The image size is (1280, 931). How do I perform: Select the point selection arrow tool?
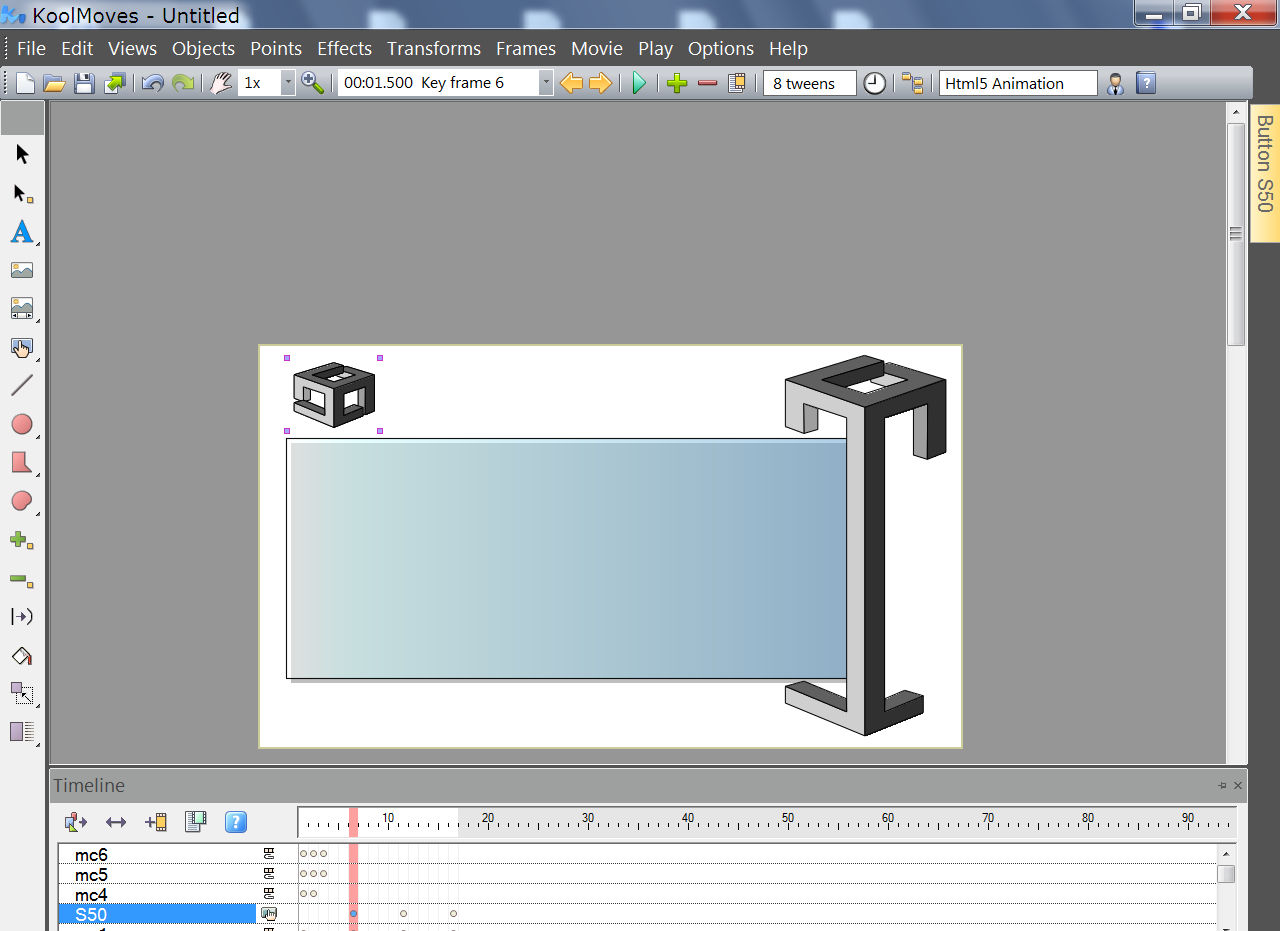(22, 193)
